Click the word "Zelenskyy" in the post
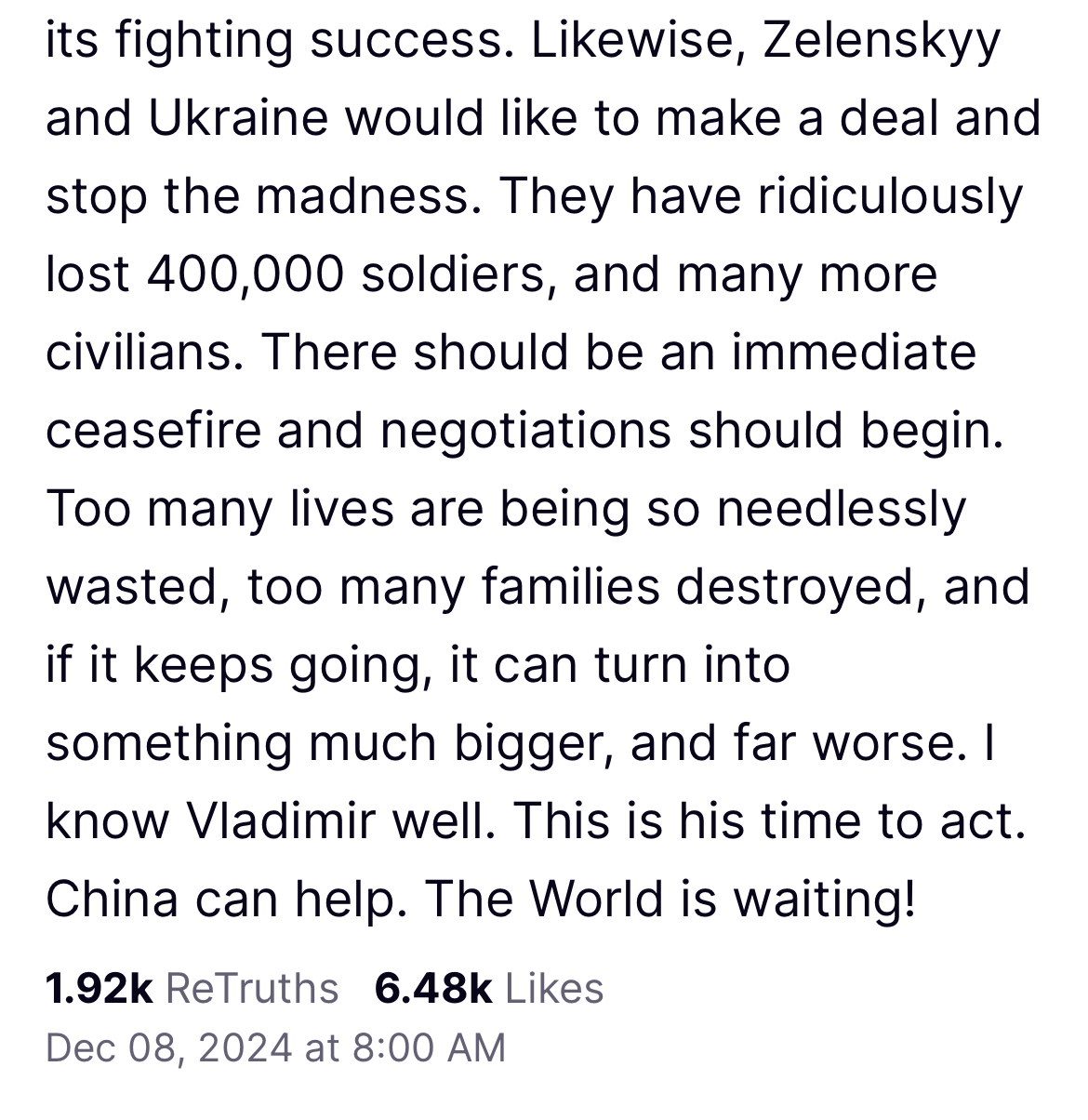This screenshot has width=1088, height=1120. point(882,42)
